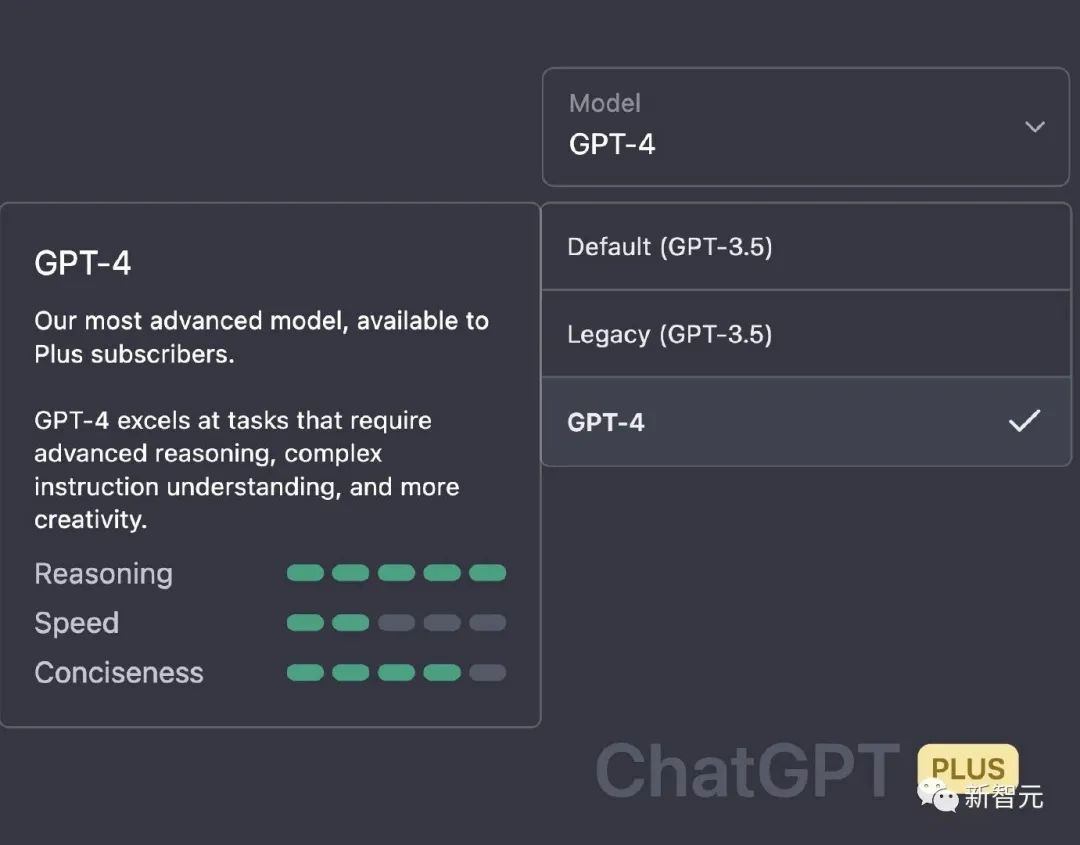Screen dimensions: 1080x845
Task: Click the gray Conciseness bar segment
Action: click(488, 672)
